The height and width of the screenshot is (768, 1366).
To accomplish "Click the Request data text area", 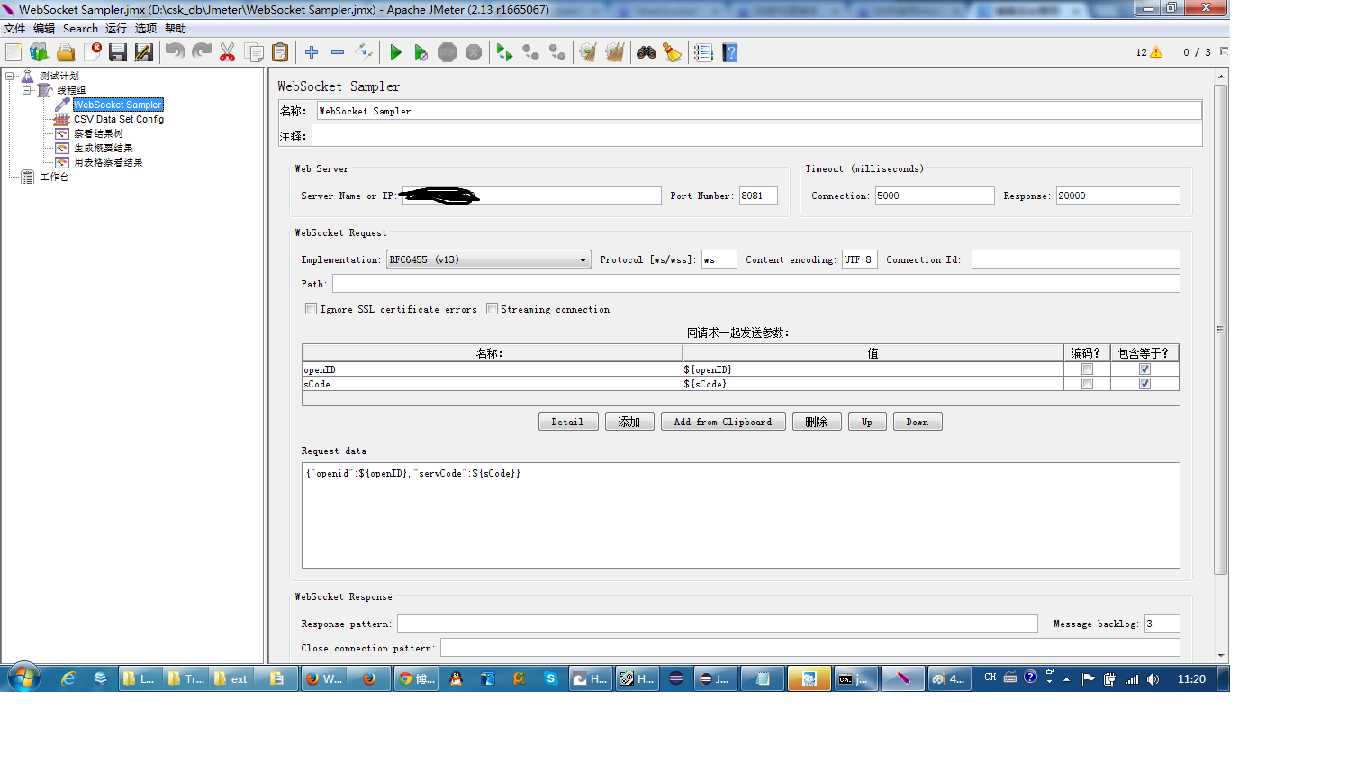I will 741,515.
